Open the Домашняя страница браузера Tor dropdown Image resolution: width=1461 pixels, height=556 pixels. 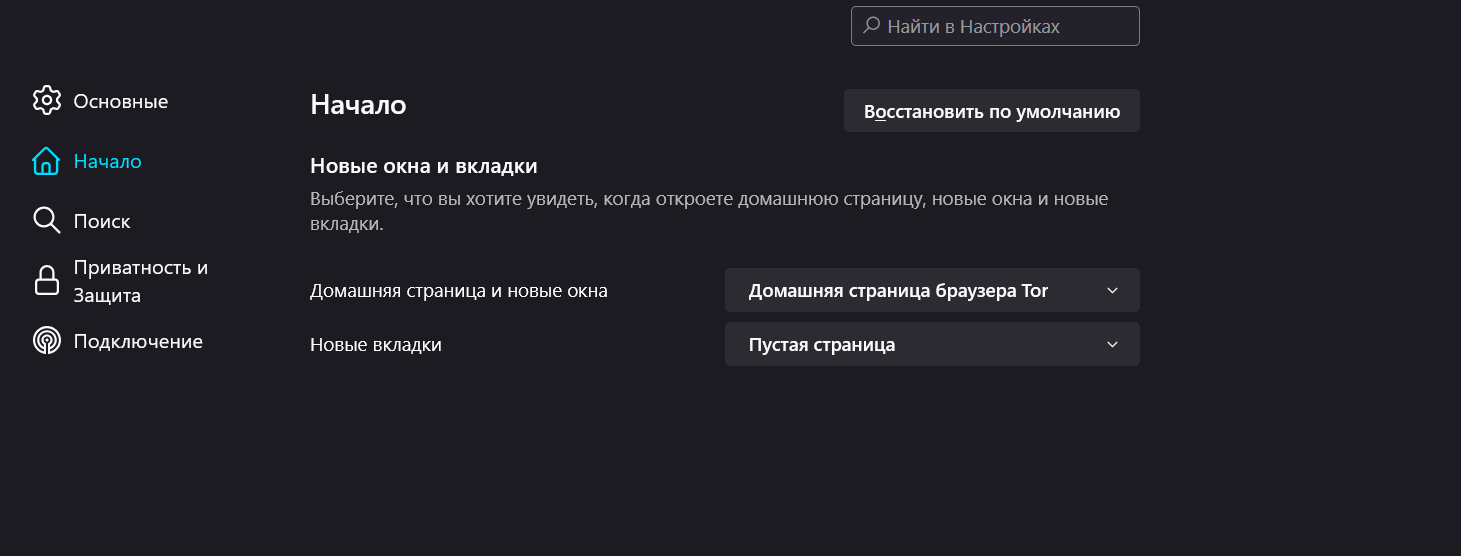pyautogui.click(x=932, y=290)
